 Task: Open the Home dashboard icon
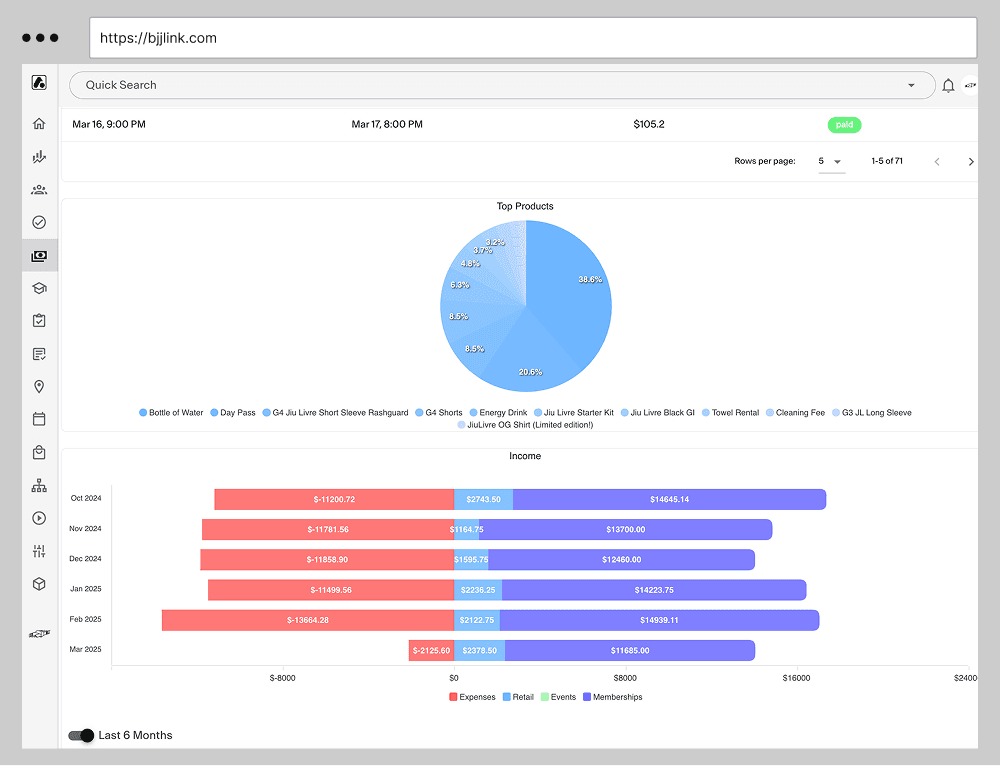[39, 123]
